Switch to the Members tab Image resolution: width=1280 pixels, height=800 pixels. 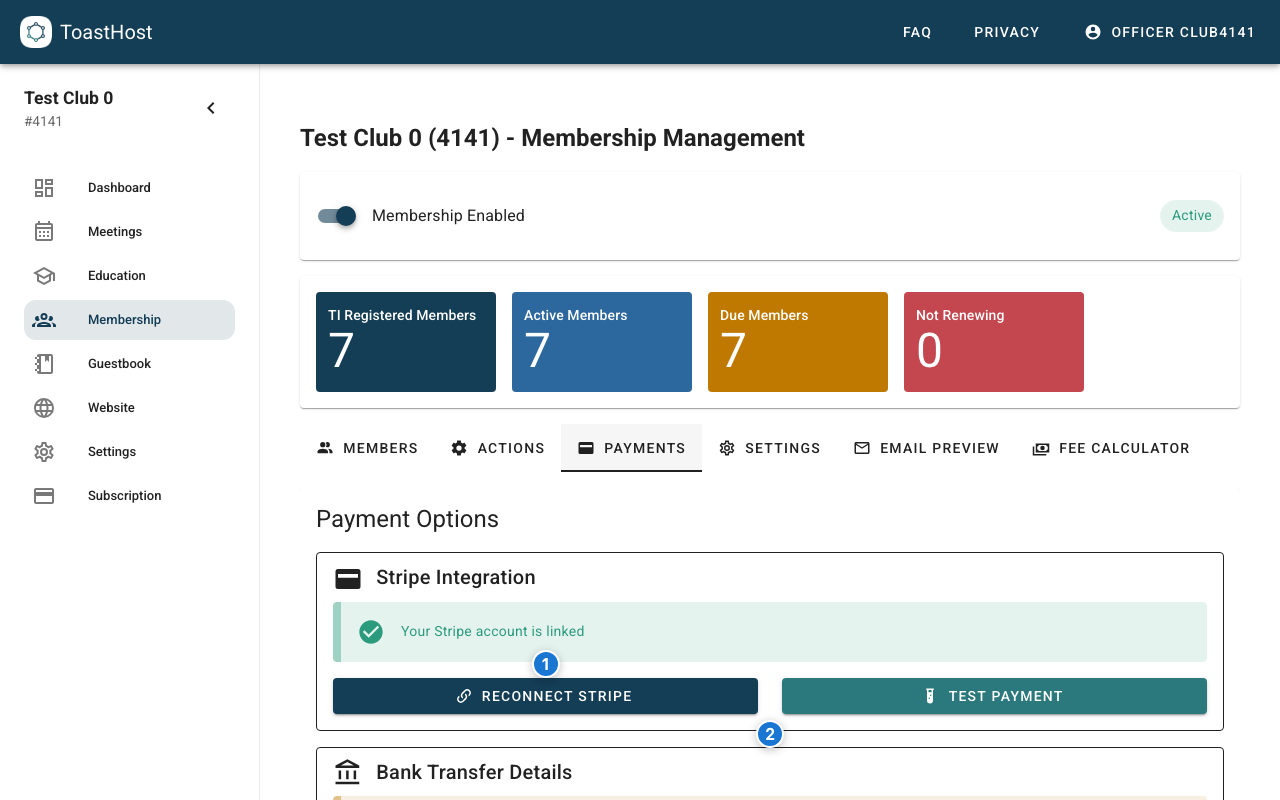366,448
